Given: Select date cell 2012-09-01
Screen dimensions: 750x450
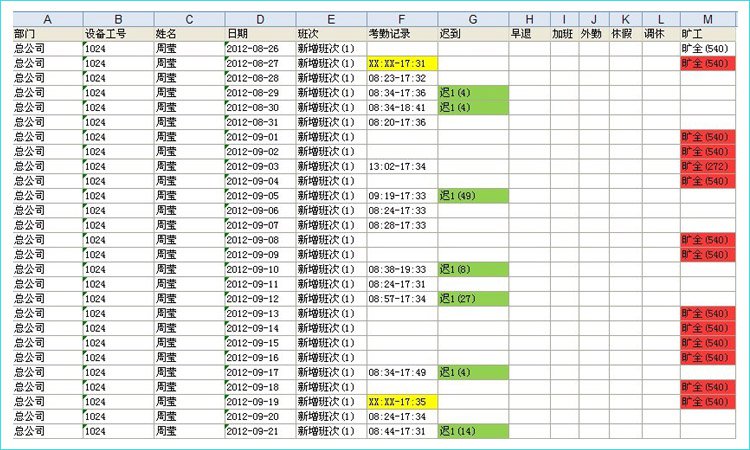Looking at the screenshot, I should 260,136.
